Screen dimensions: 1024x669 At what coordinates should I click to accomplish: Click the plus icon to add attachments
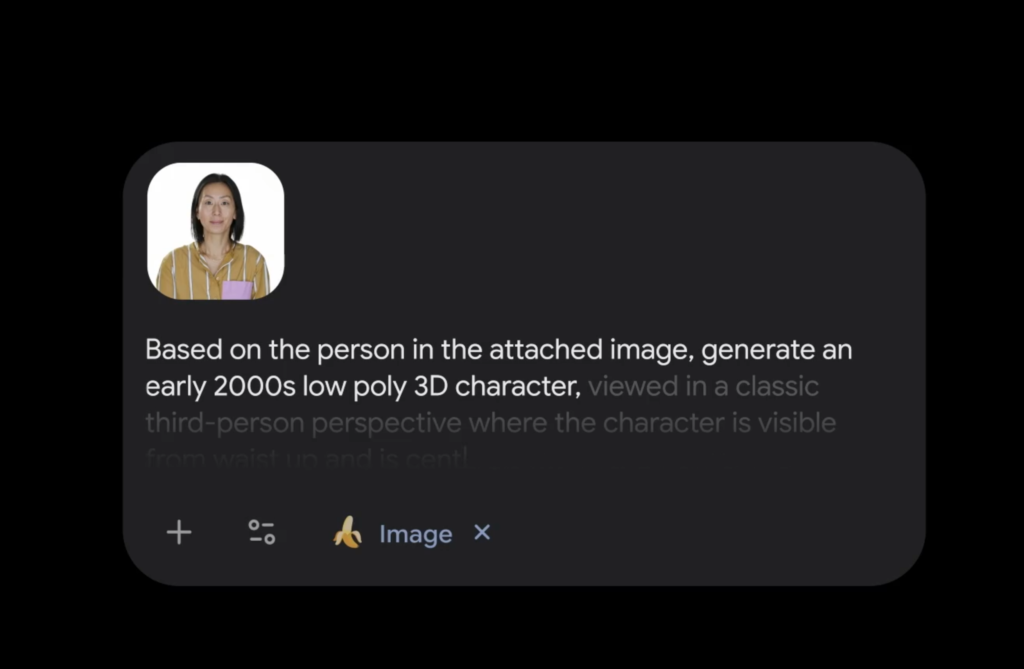coord(179,532)
